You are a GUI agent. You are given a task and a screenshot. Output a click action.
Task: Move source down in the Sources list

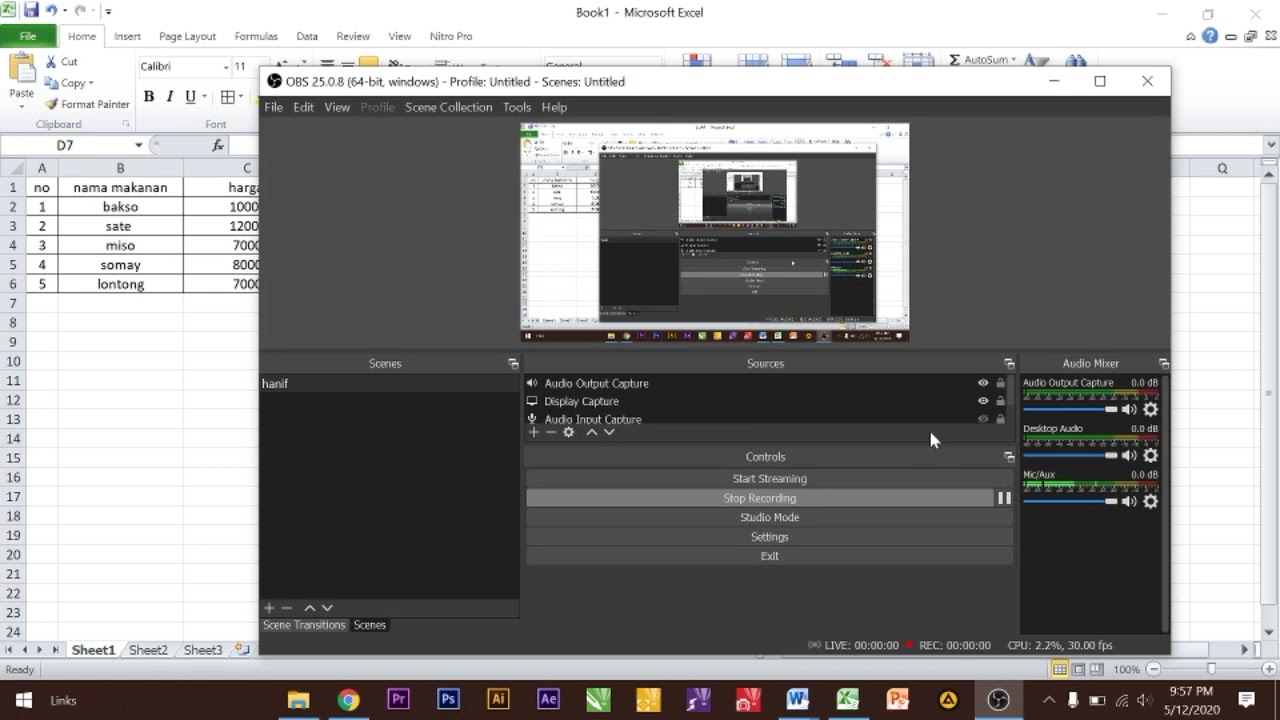point(609,432)
